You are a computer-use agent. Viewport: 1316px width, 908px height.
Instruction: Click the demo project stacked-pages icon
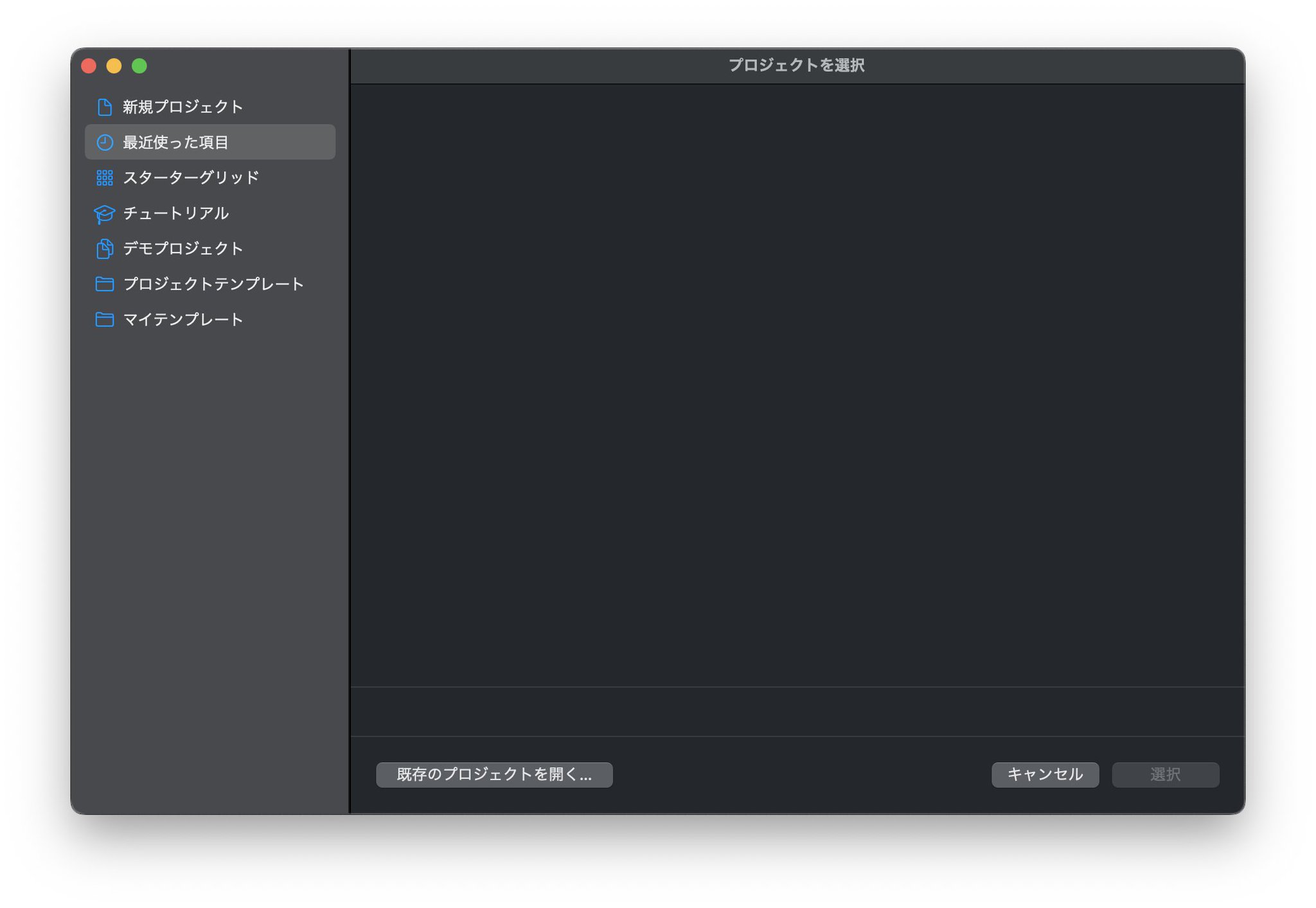(105, 249)
